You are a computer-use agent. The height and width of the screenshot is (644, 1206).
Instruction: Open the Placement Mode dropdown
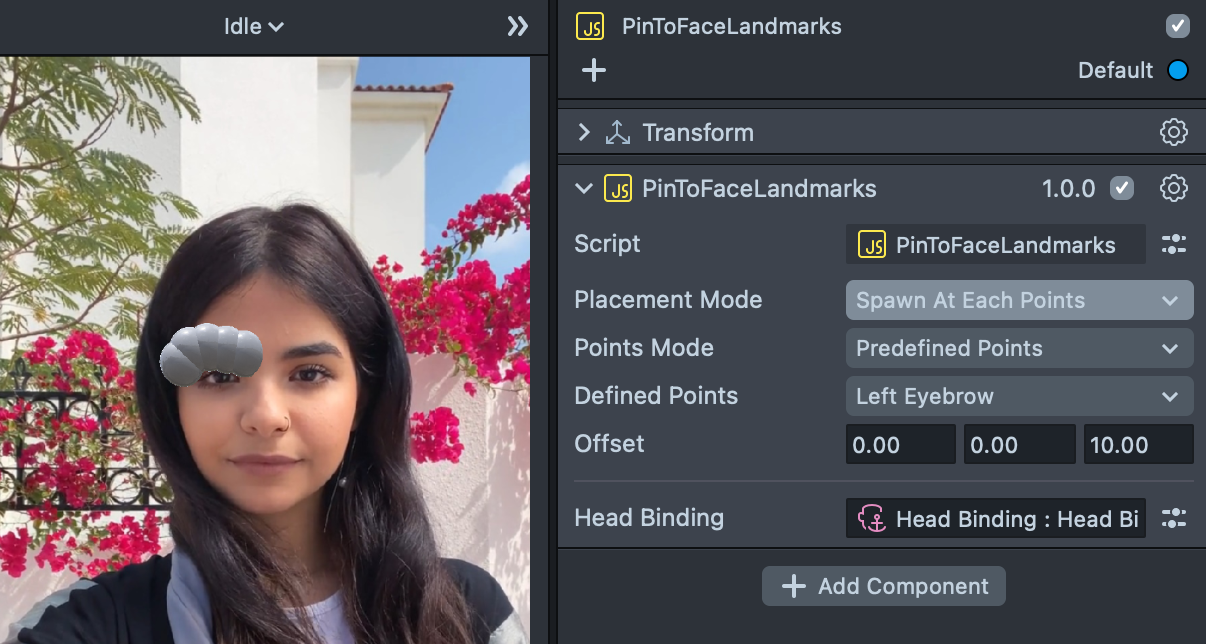tap(1019, 300)
